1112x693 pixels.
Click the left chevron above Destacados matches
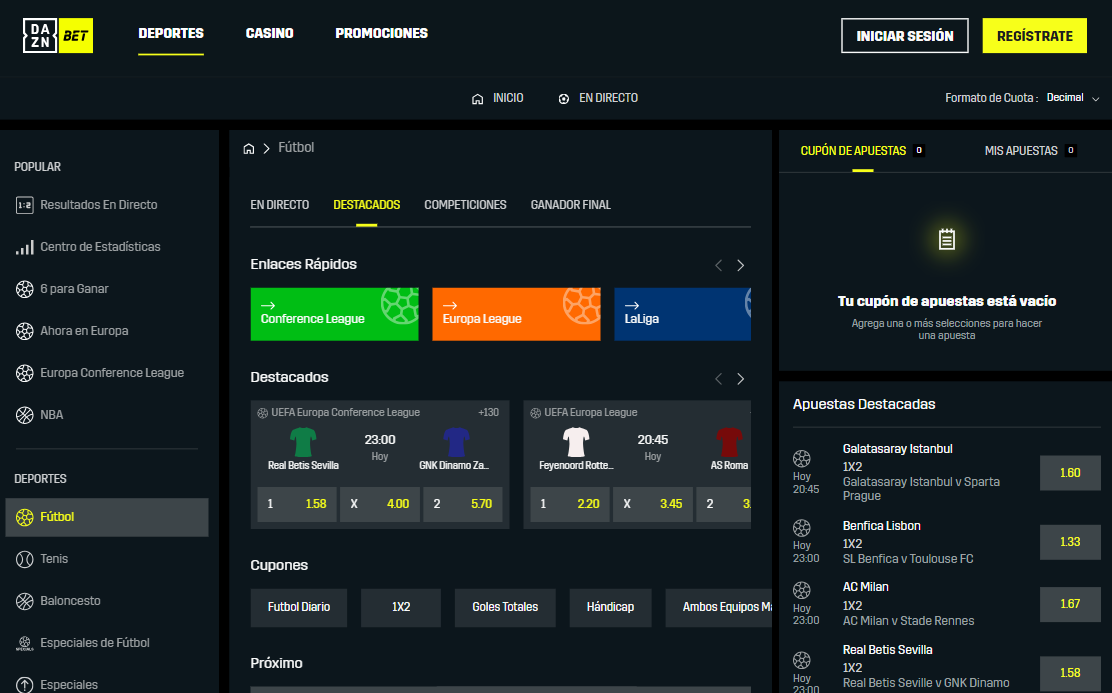click(717, 379)
